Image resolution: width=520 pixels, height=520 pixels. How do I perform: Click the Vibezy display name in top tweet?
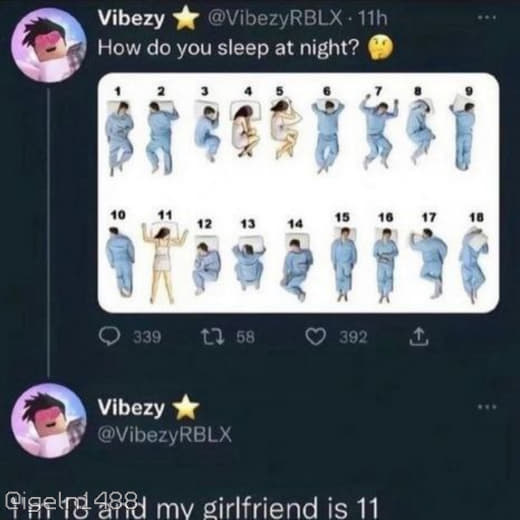point(131,18)
